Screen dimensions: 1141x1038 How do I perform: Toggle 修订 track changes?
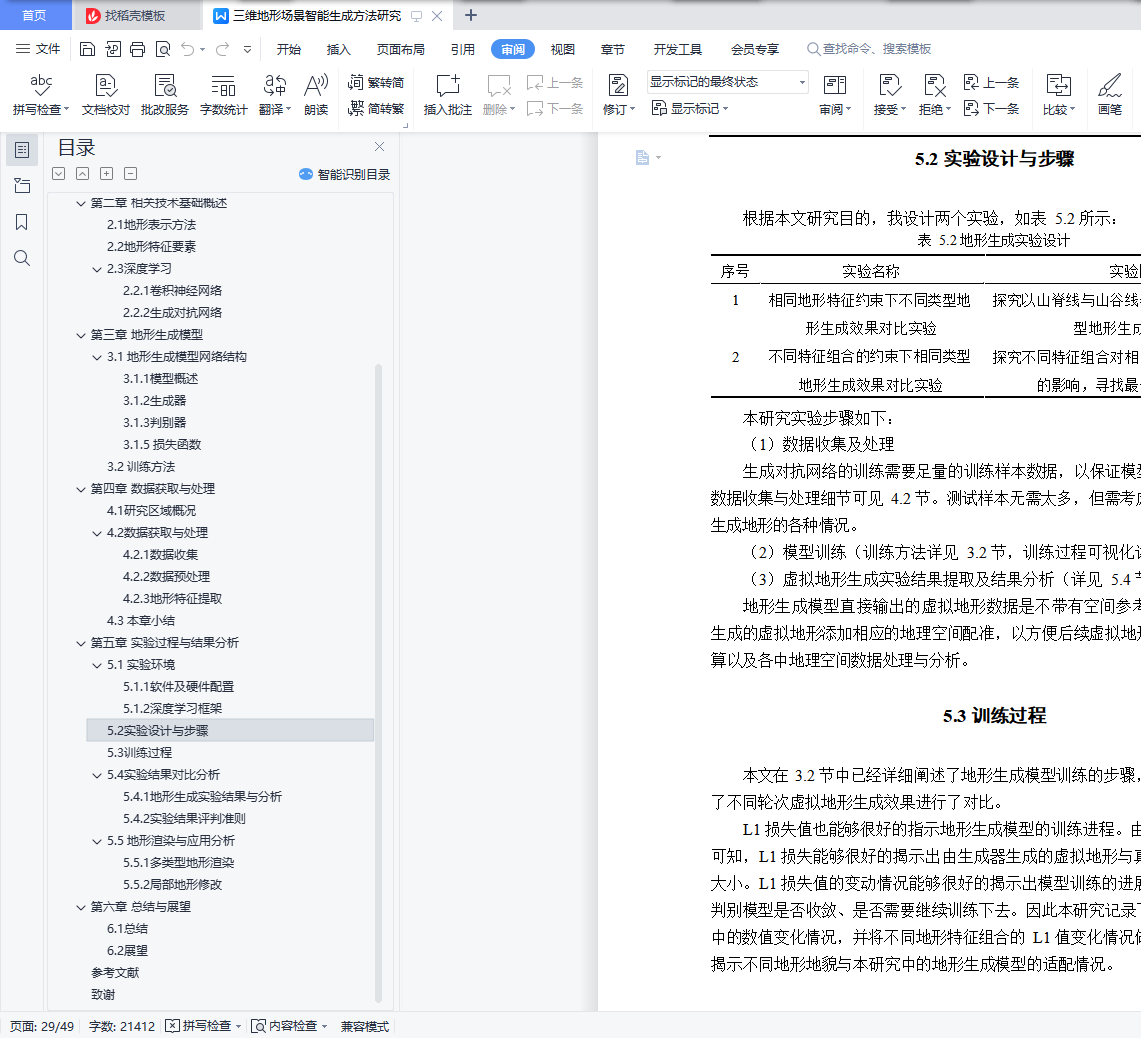[x=619, y=95]
